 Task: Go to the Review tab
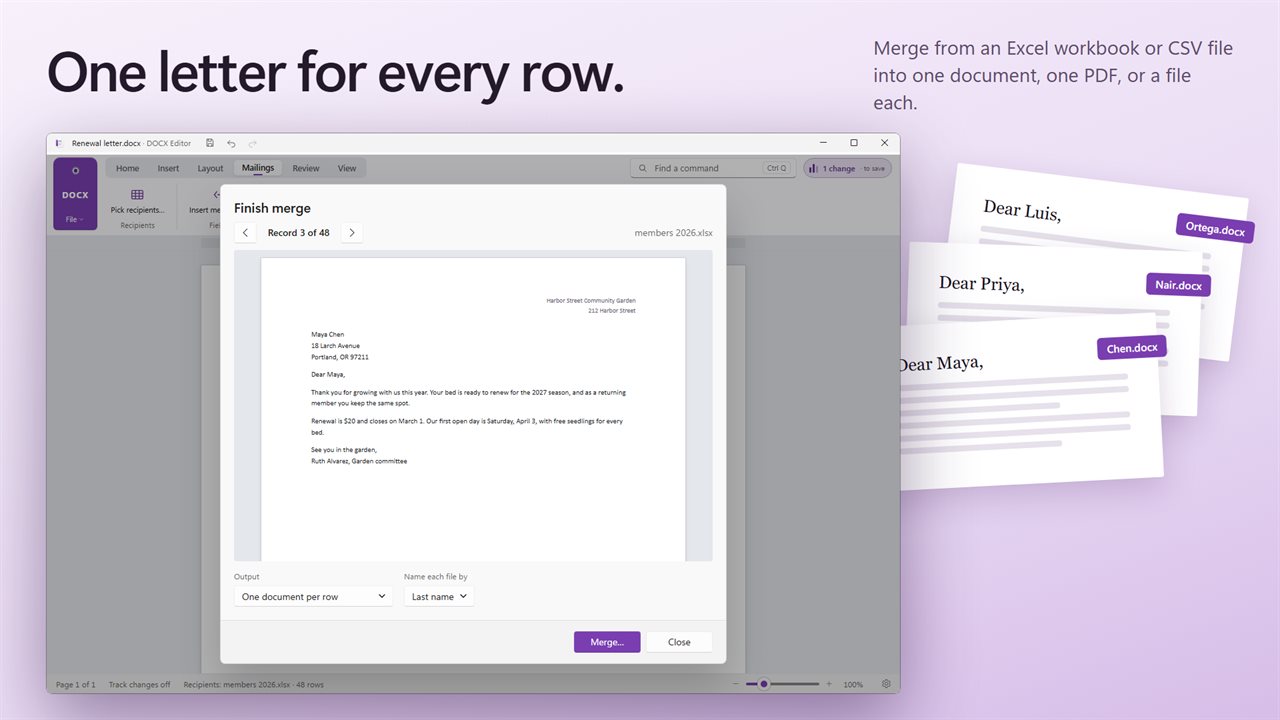coord(306,168)
